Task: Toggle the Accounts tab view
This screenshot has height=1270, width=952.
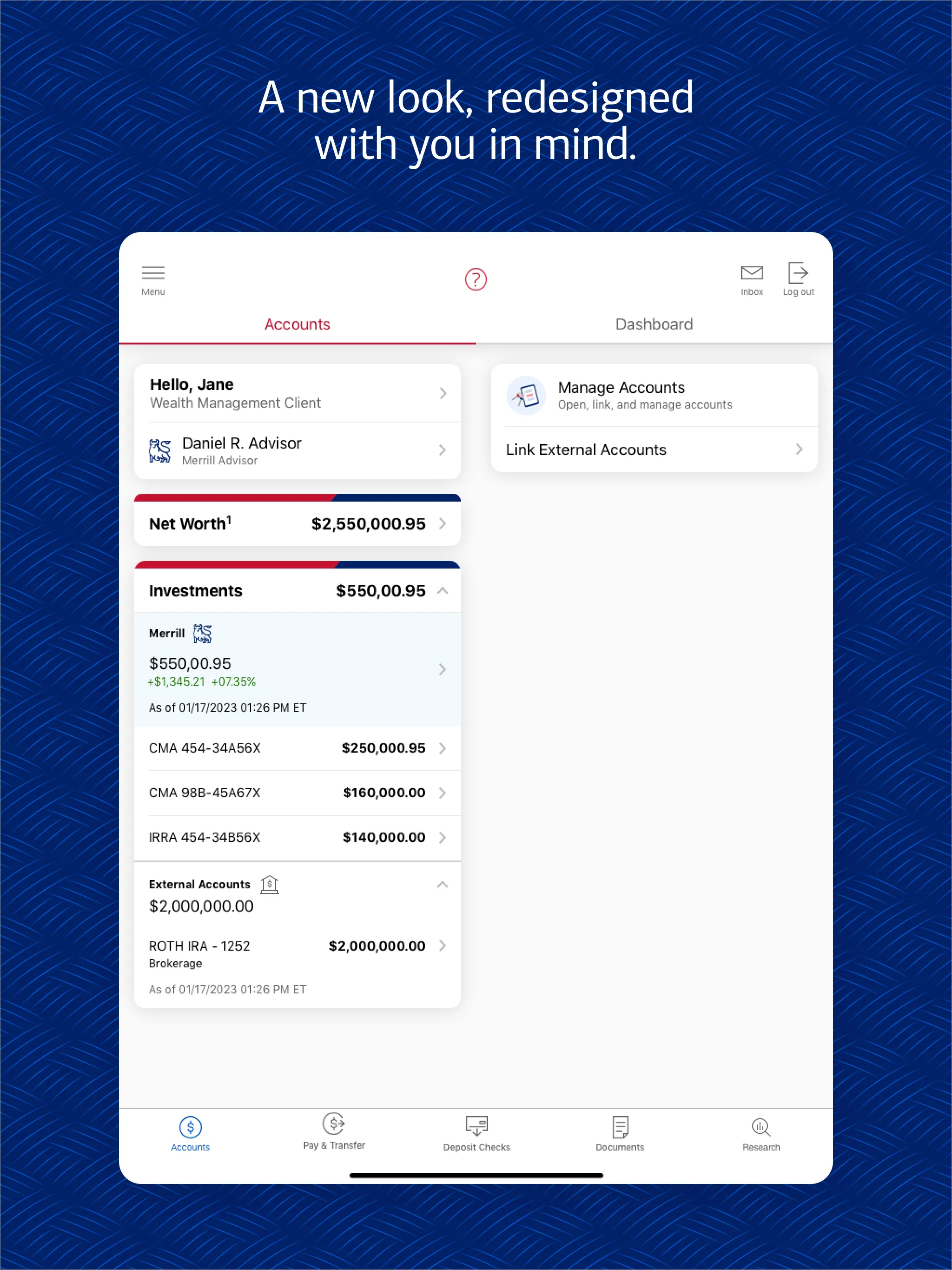Action: [x=297, y=323]
